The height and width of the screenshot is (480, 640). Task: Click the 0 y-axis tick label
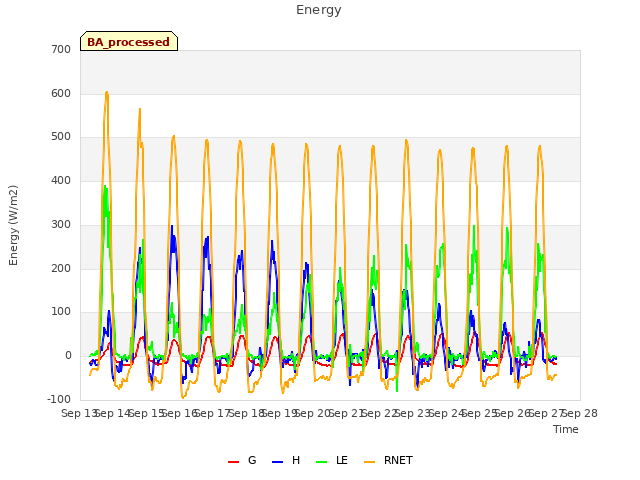(x=68, y=356)
